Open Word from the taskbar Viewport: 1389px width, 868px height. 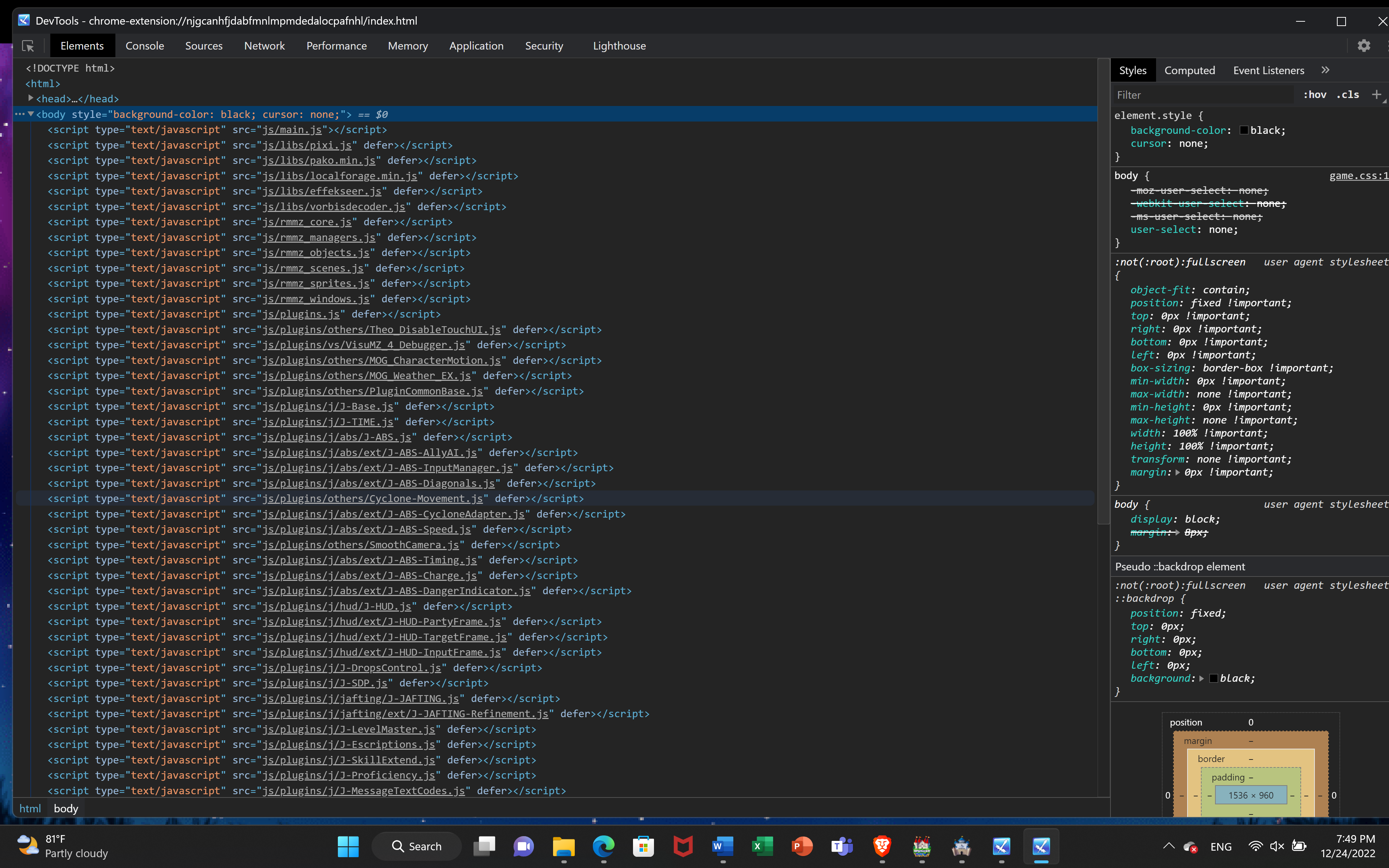[x=723, y=846]
